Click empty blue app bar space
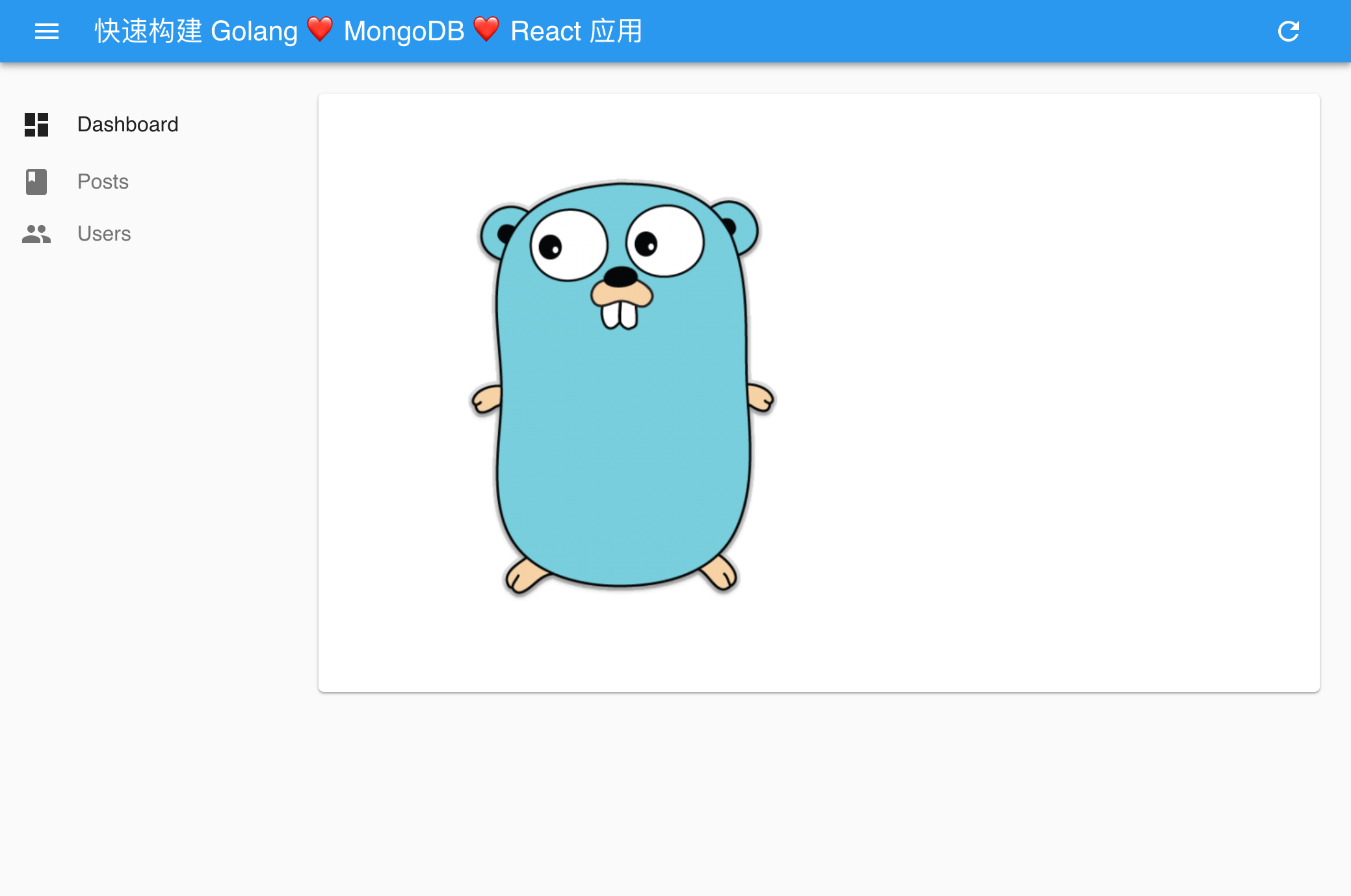1351x896 pixels. [x=943, y=31]
